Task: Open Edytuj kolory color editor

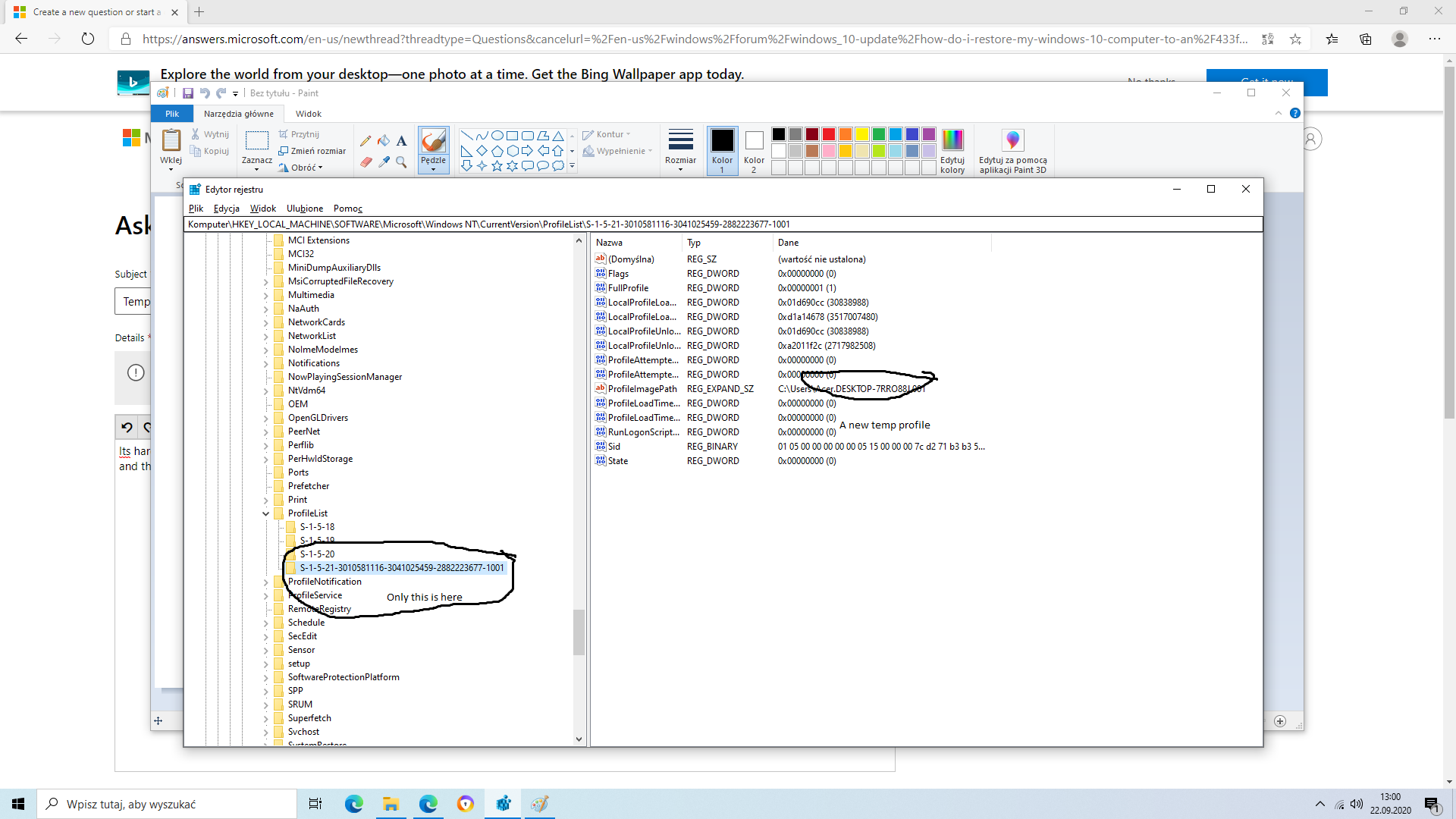Action: coord(952,150)
